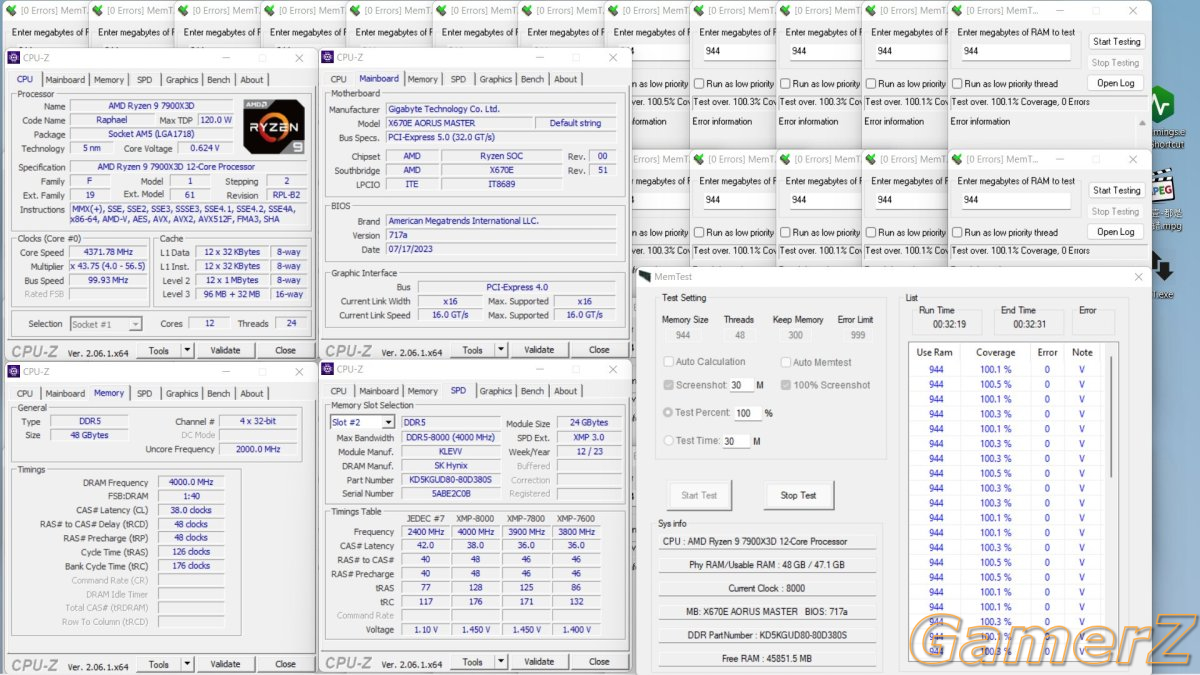Switch to Mainboard tab in the CPU window
1200x675 pixels.
[x=65, y=80]
